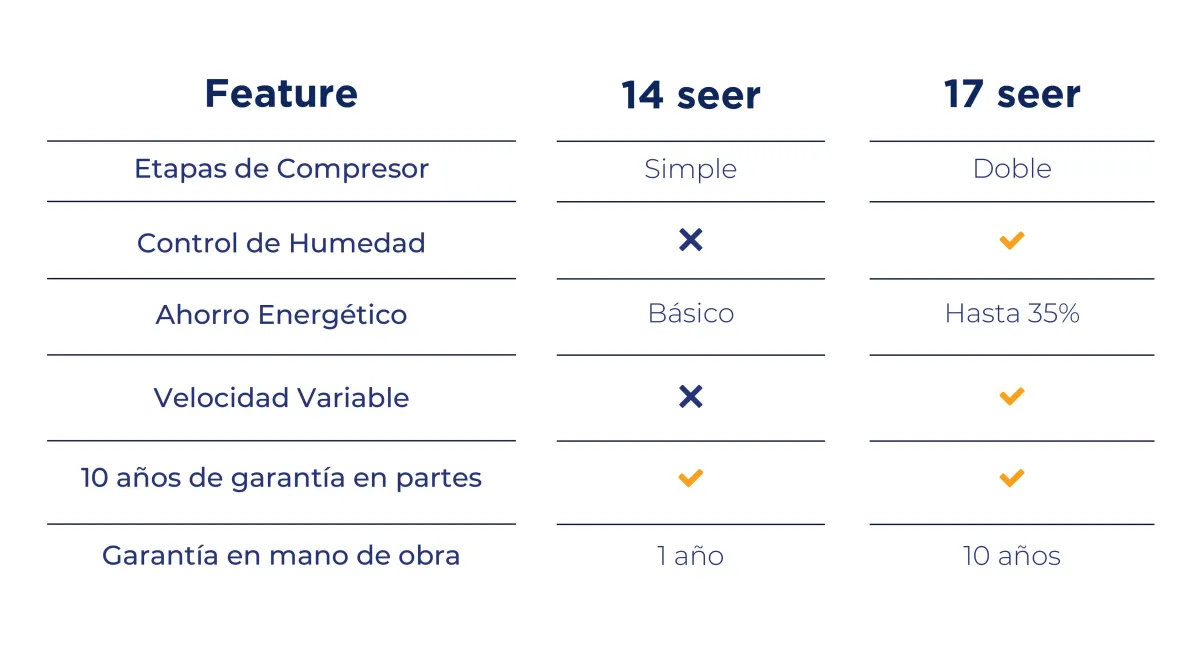Click the Básico savings value

(x=690, y=314)
